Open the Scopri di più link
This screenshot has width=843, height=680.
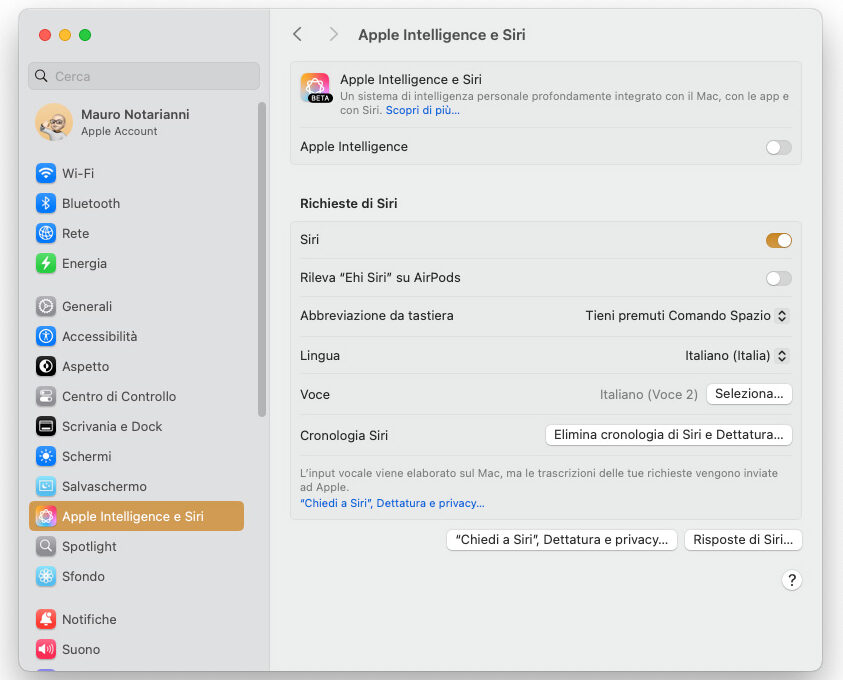422,110
